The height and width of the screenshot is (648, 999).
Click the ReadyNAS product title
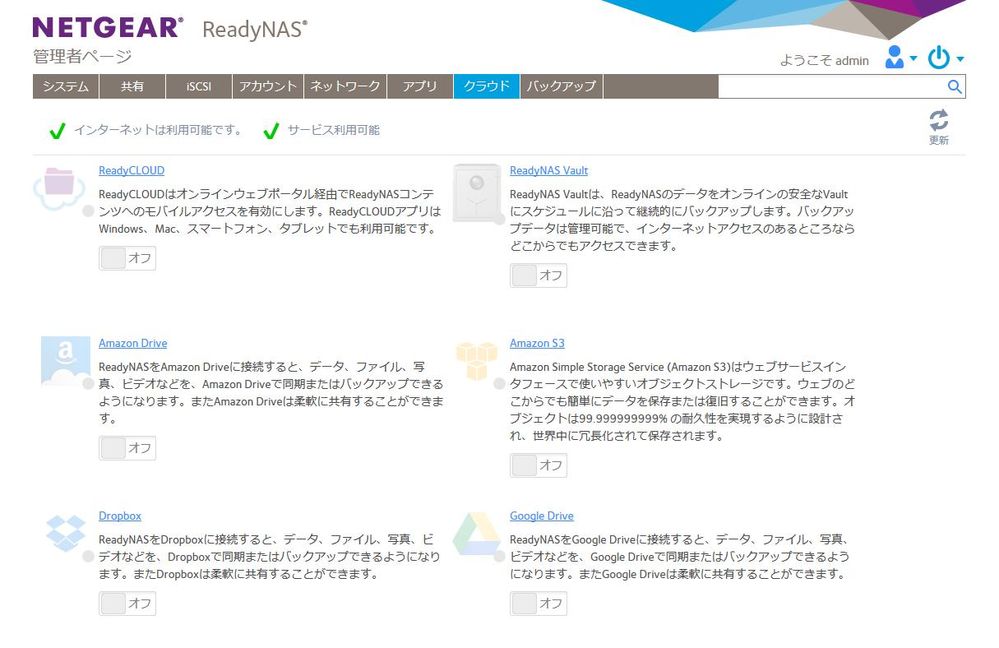point(255,29)
